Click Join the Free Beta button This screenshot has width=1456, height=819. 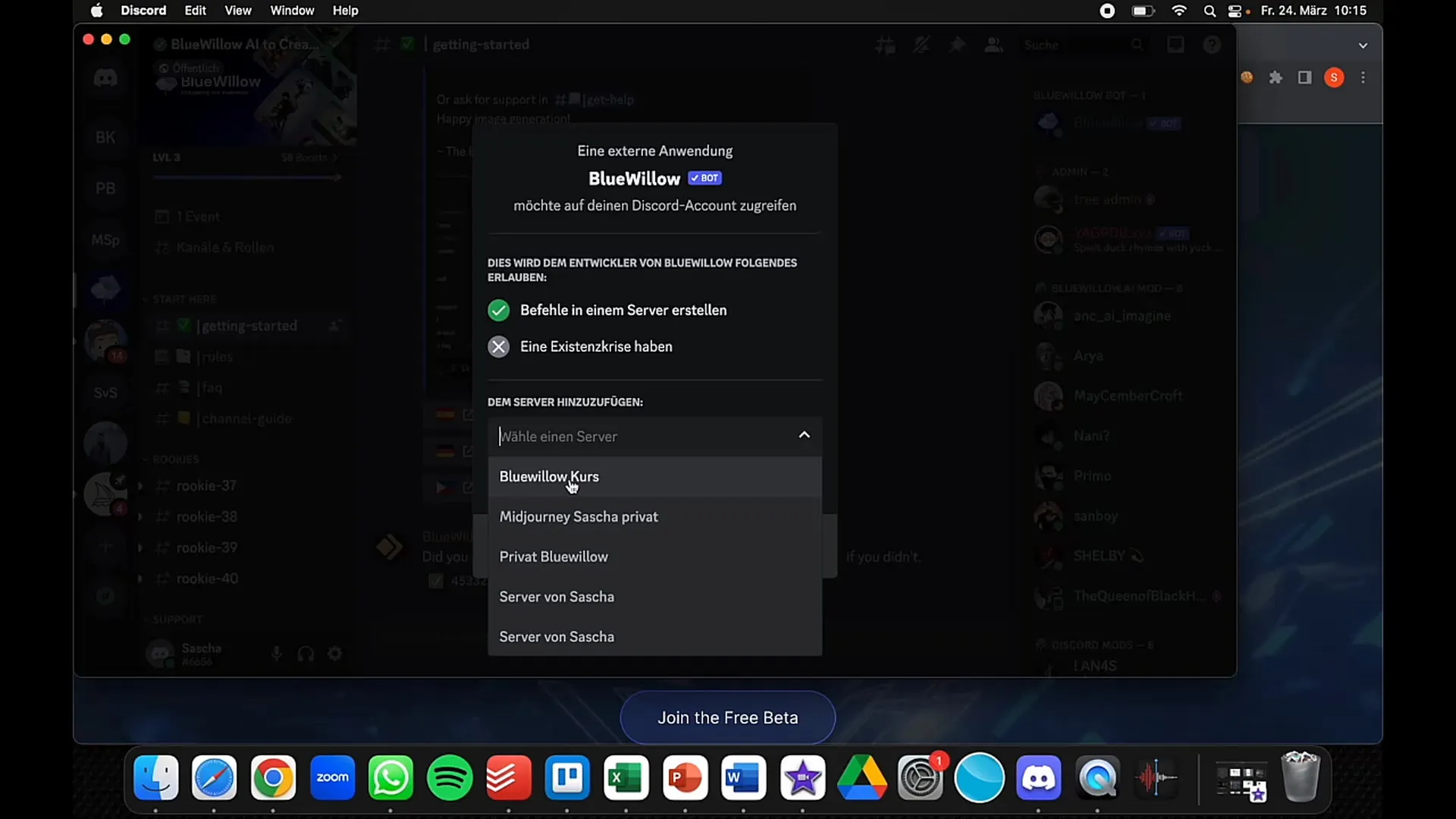727,717
